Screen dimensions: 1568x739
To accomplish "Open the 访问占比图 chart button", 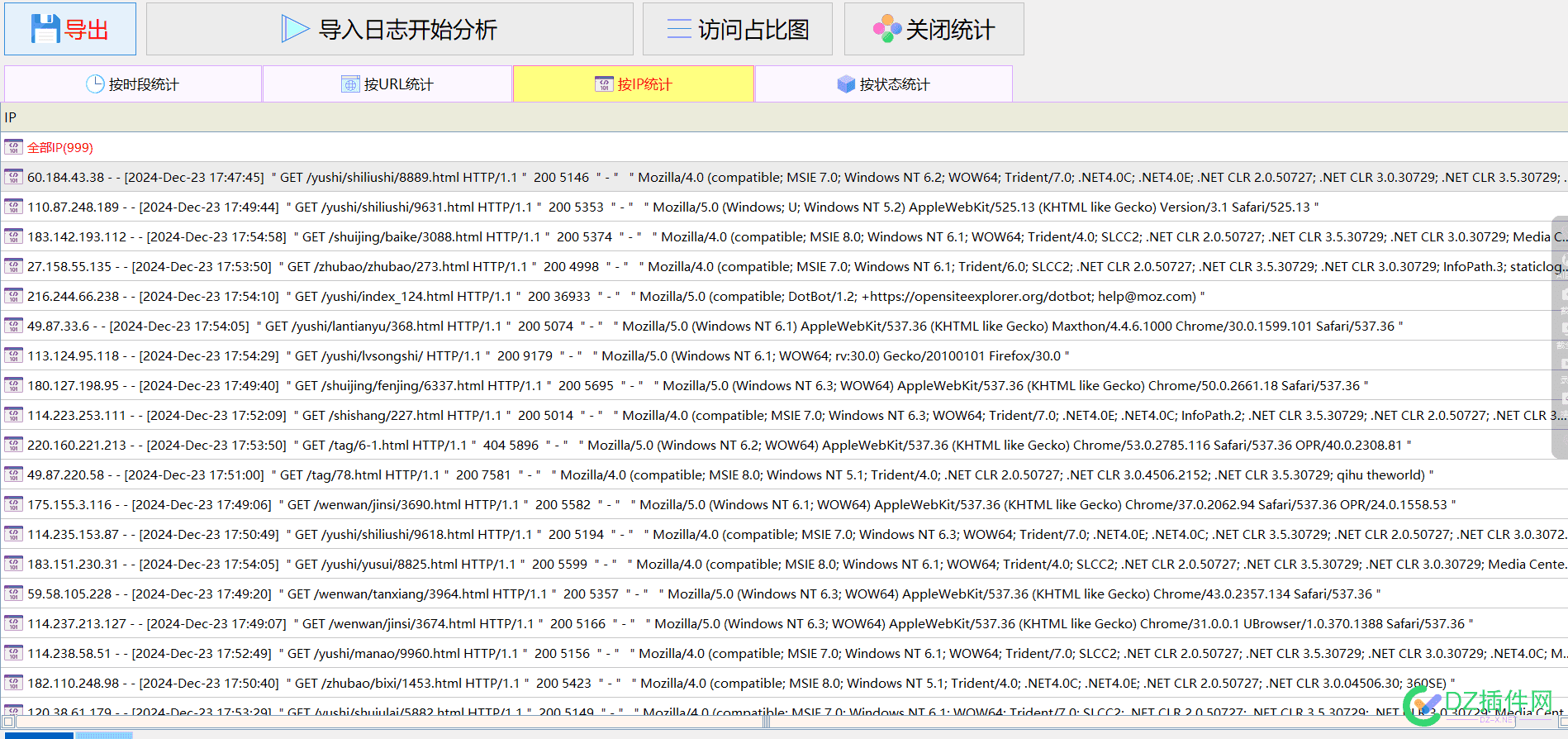I will click(738, 29).
